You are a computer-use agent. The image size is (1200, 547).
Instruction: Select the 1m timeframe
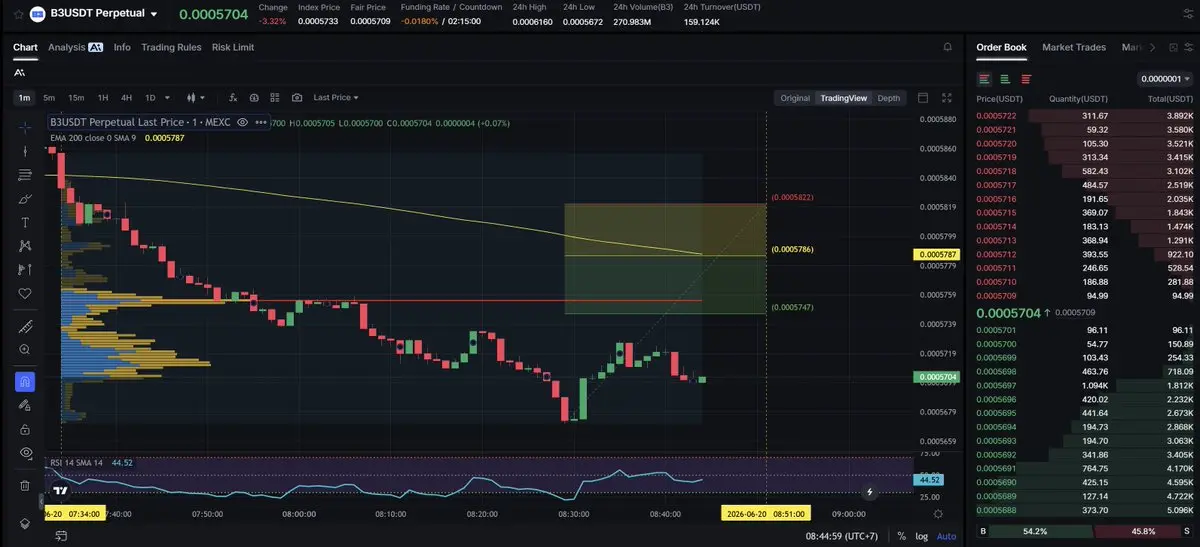[x=24, y=98]
